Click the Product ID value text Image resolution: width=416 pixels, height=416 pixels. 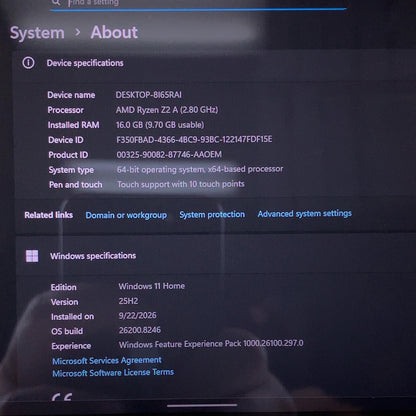(169, 154)
